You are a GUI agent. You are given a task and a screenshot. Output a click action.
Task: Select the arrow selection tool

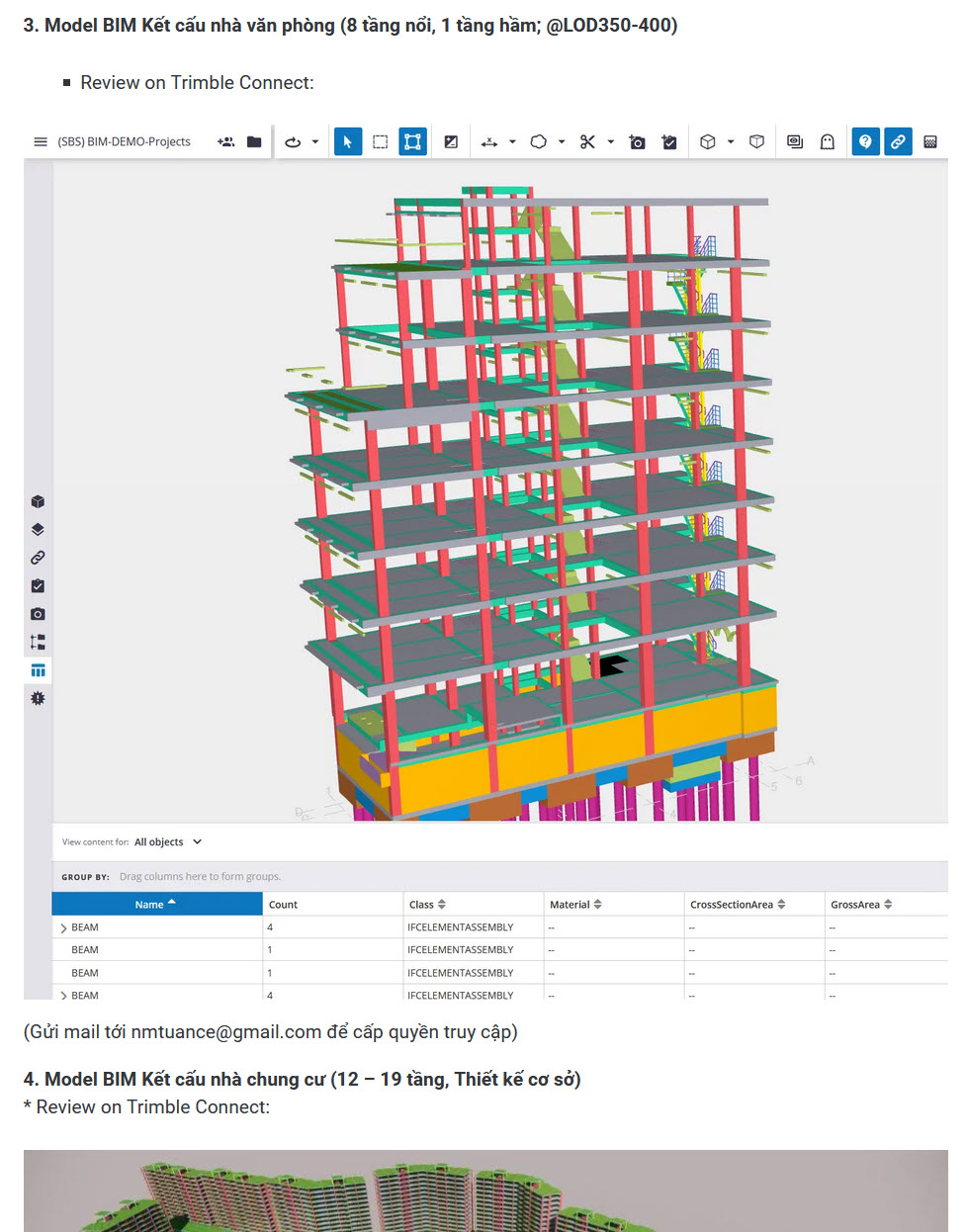pos(347,141)
